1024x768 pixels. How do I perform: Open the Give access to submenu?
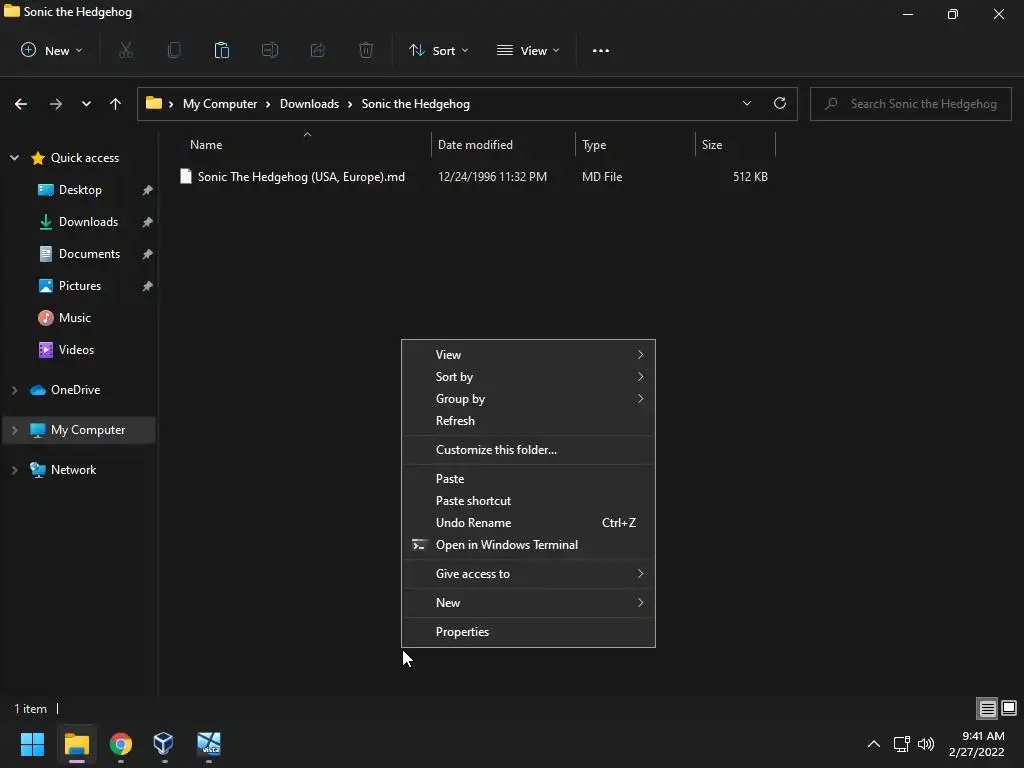coord(528,574)
